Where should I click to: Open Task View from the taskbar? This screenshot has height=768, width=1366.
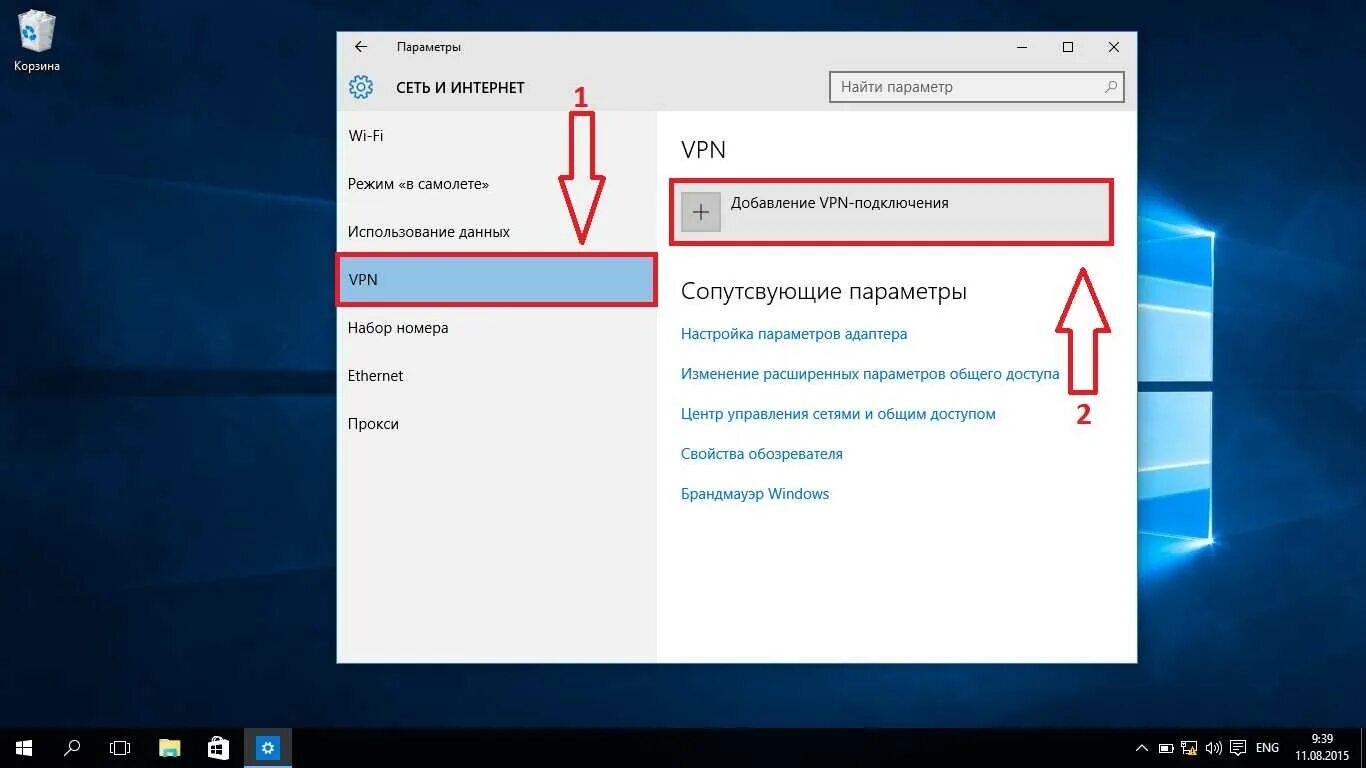(120, 747)
